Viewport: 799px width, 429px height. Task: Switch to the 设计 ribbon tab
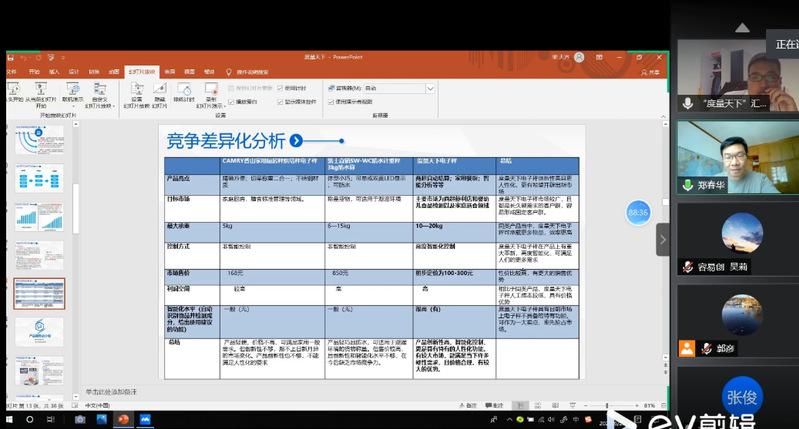[x=74, y=72]
